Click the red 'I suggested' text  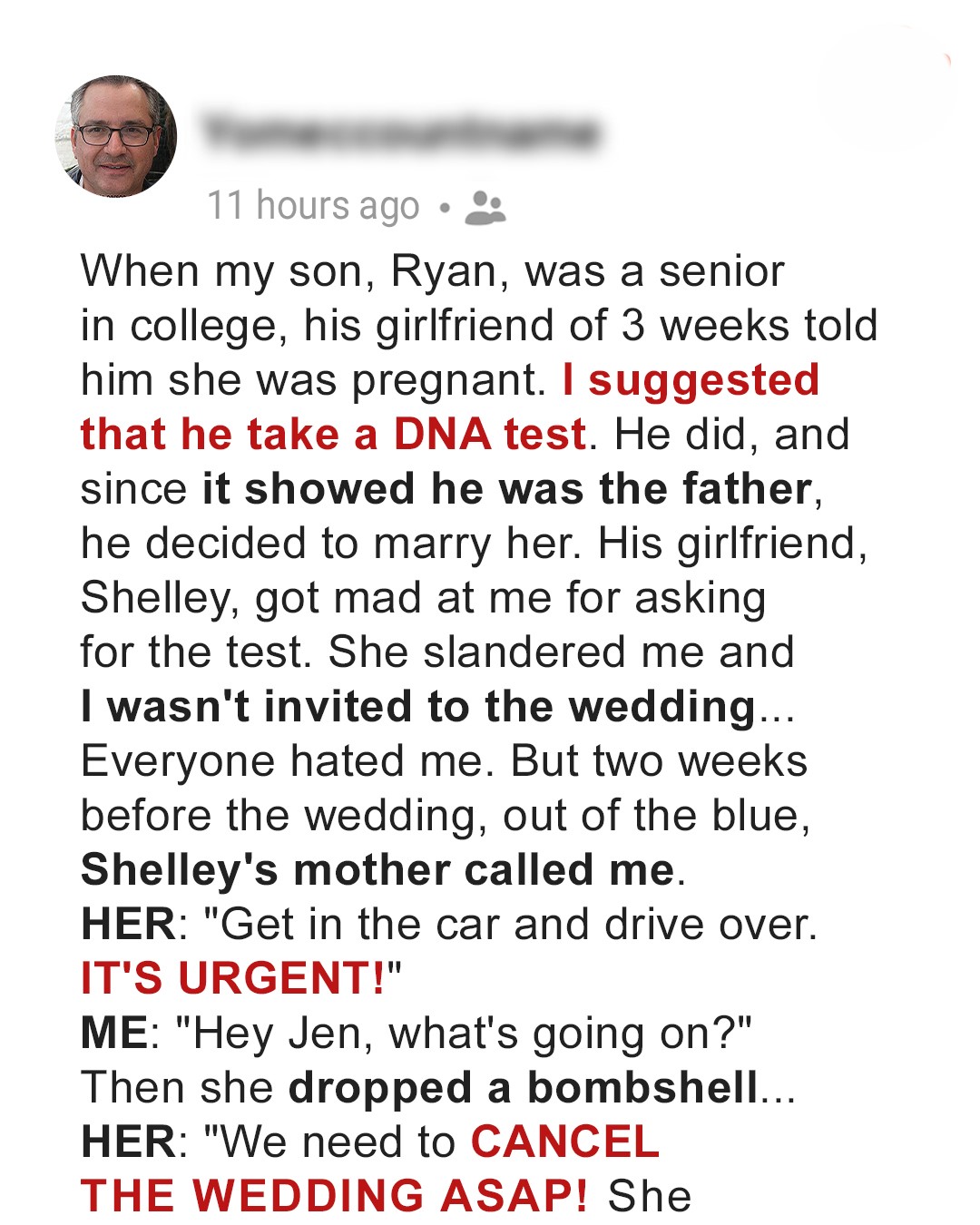(x=691, y=379)
